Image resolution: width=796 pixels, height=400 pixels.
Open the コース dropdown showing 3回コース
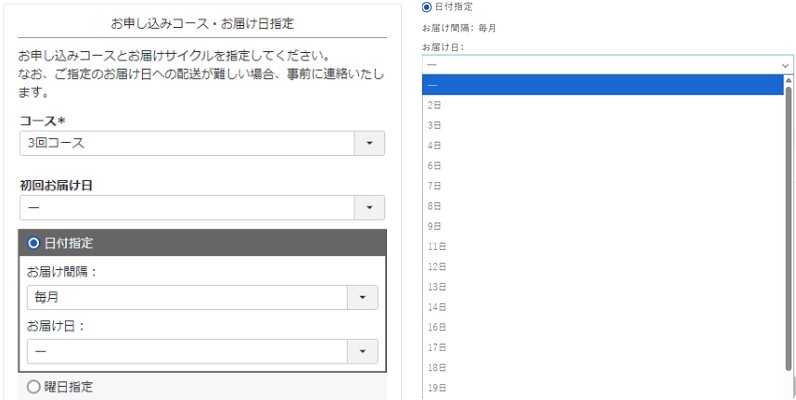coord(201,143)
